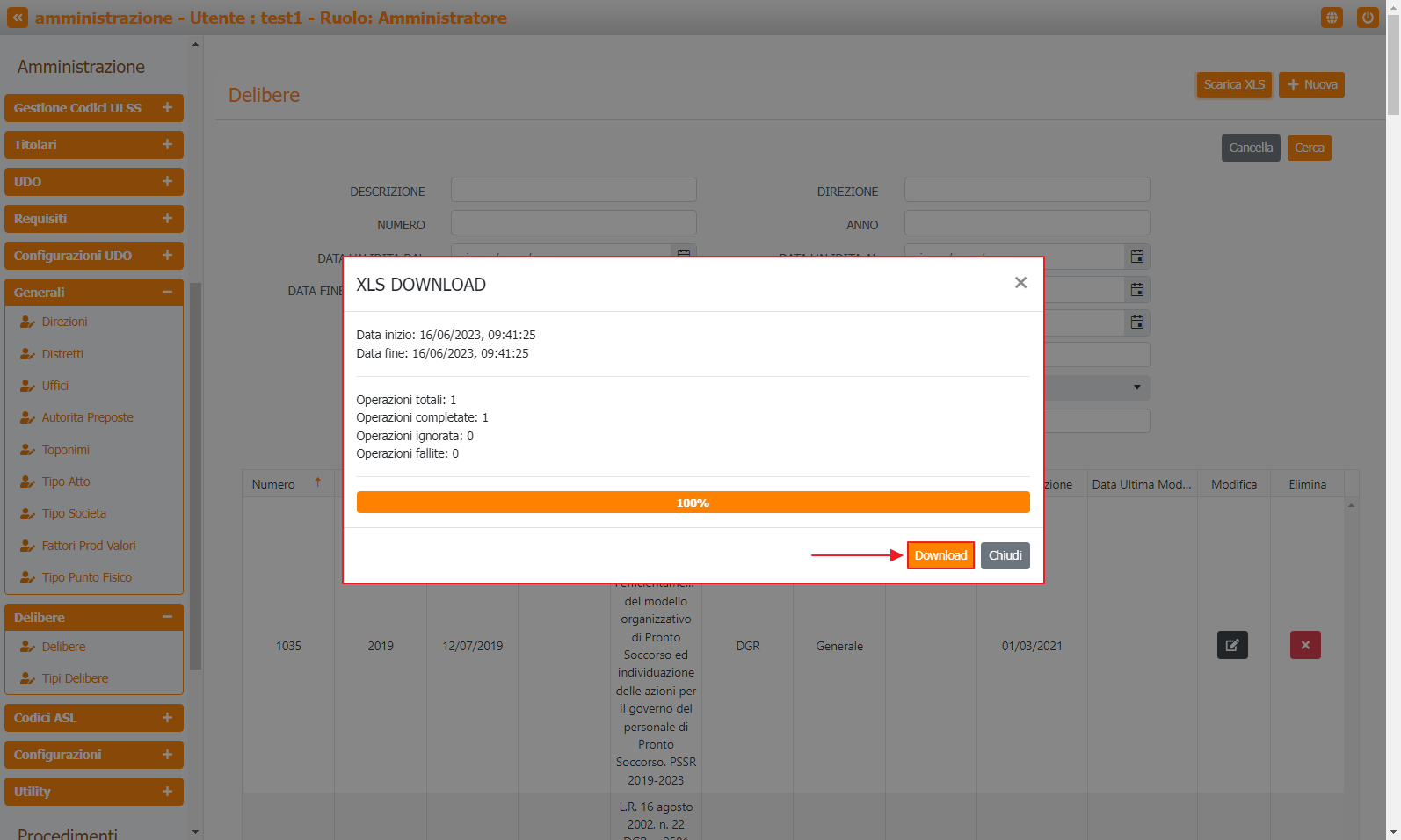The width and height of the screenshot is (1401, 840).
Task: Click the orange Download button
Action: coord(940,555)
